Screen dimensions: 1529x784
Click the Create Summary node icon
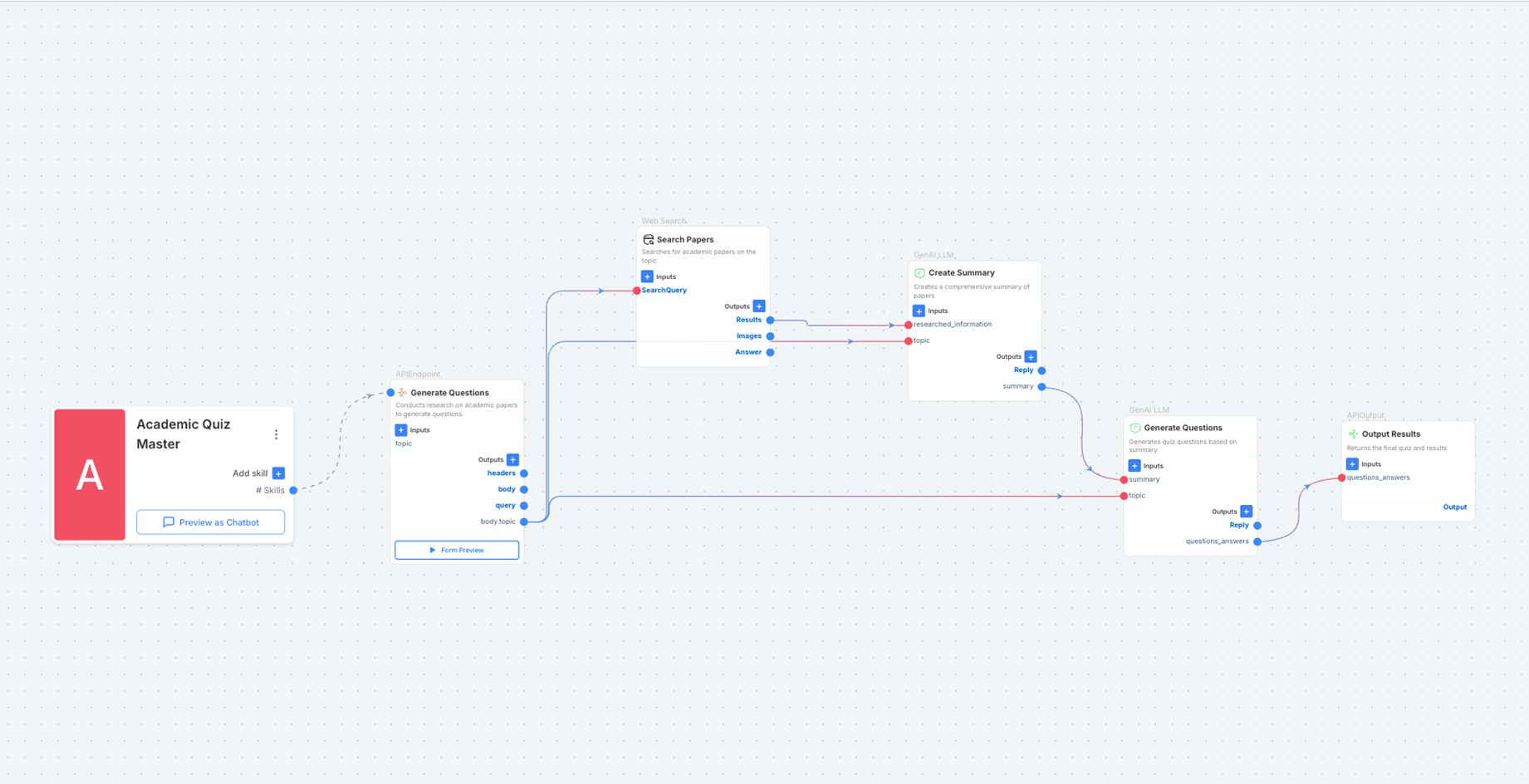pyautogui.click(x=919, y=273)
